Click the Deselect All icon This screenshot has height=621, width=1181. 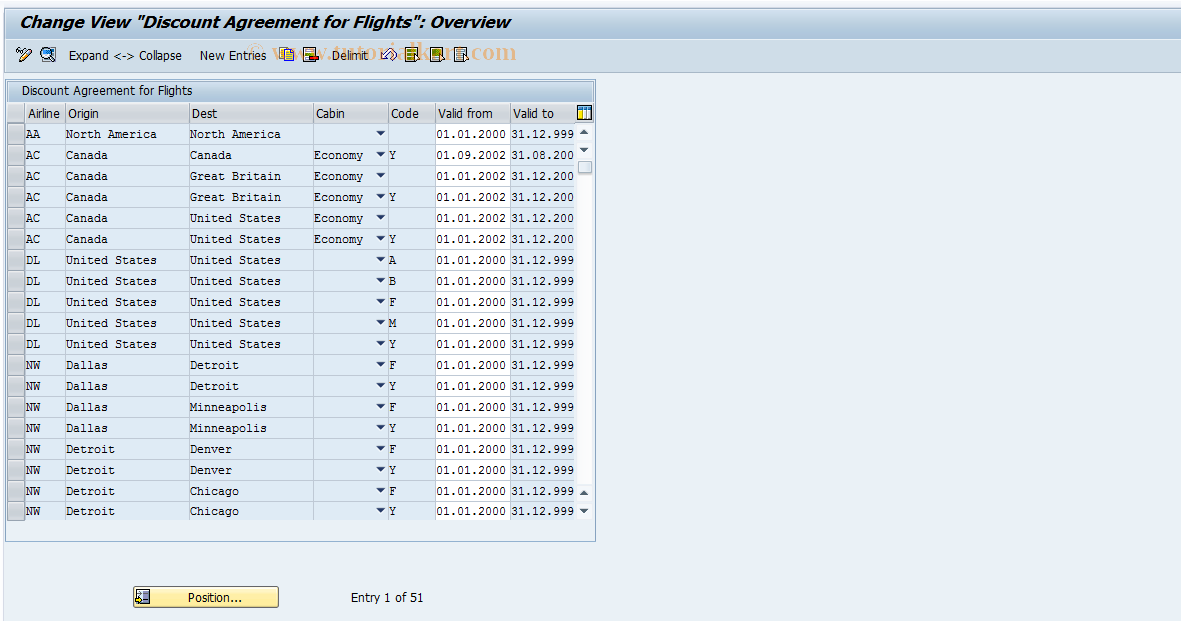(461, 55)
